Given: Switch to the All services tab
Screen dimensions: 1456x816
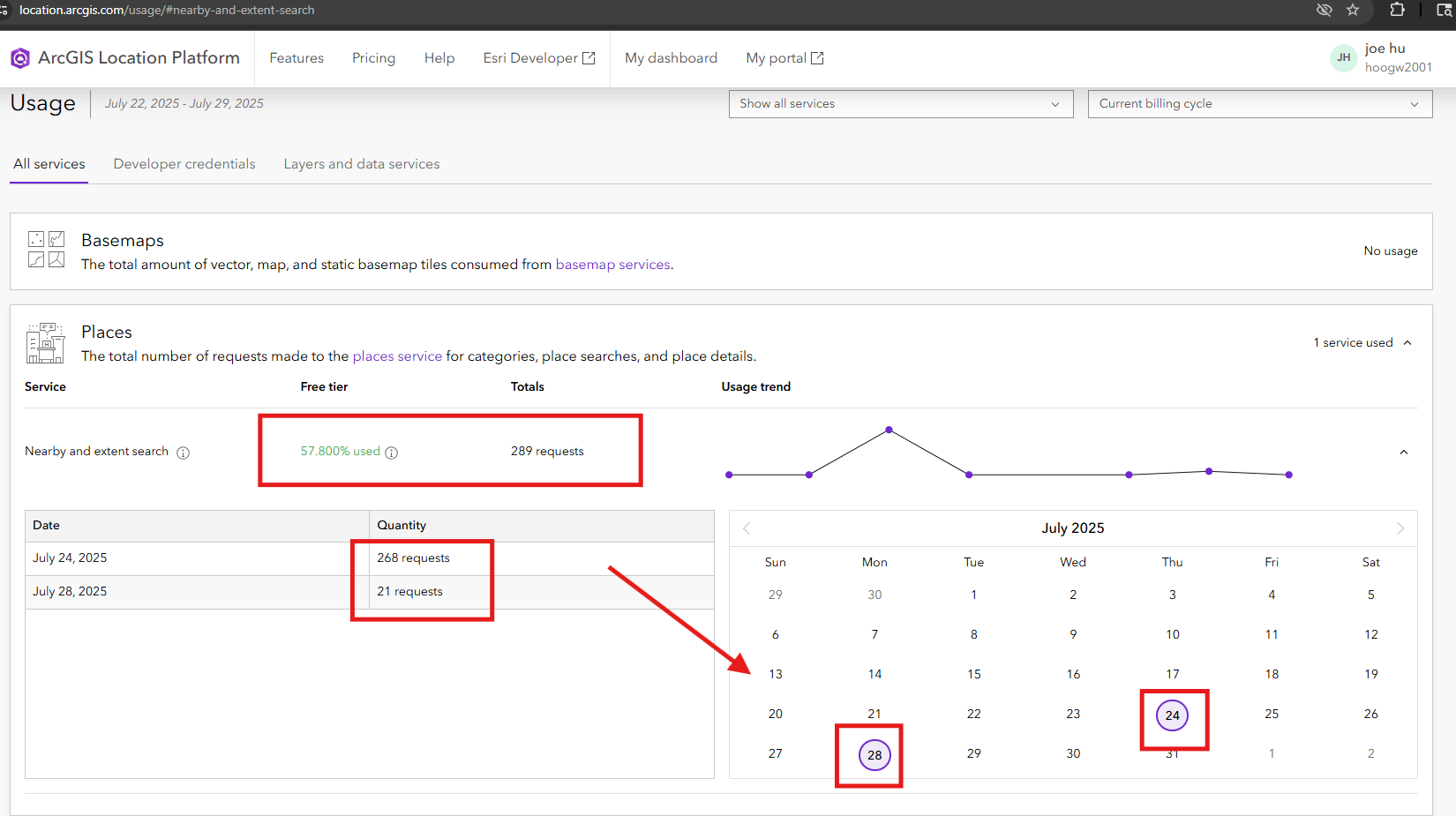Looking at the screenshot, I should tap(49, 164).
